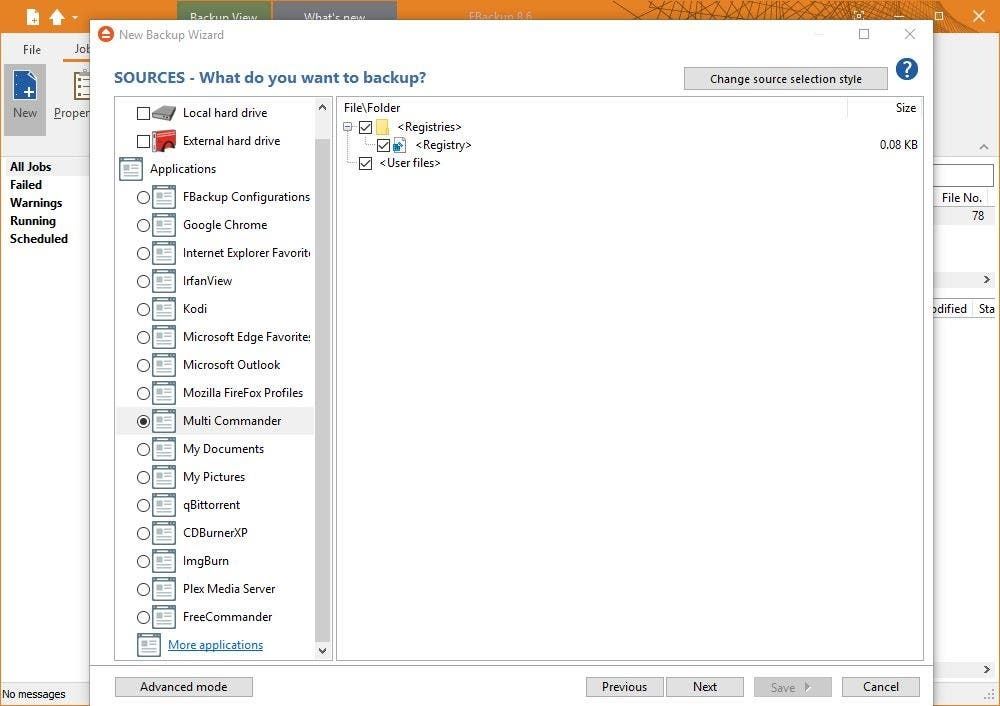Click the Google Chrome plugin icon

pyautogui.click(x=164, y=225)
